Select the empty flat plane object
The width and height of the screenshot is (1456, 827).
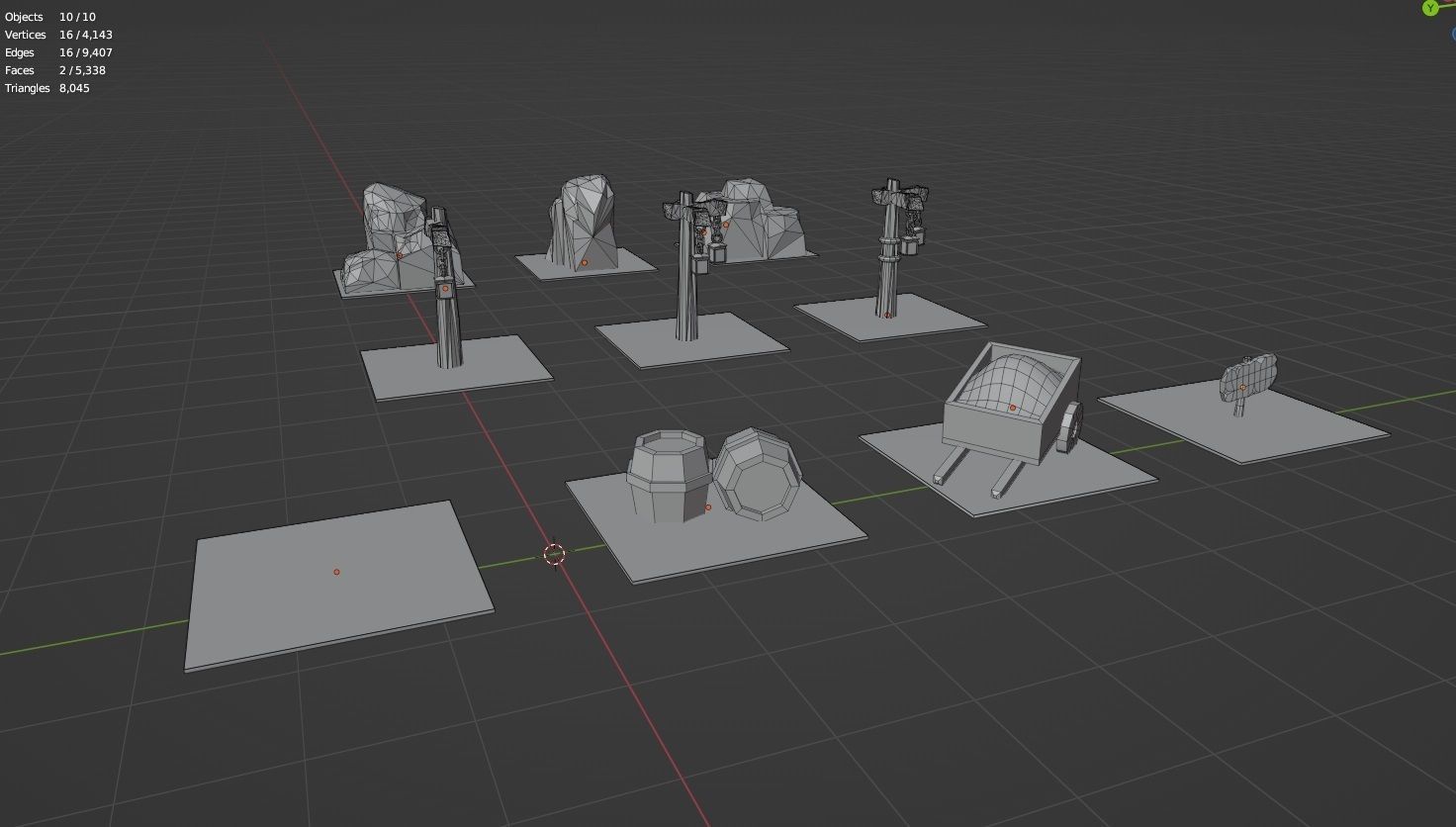pos(338,585)
